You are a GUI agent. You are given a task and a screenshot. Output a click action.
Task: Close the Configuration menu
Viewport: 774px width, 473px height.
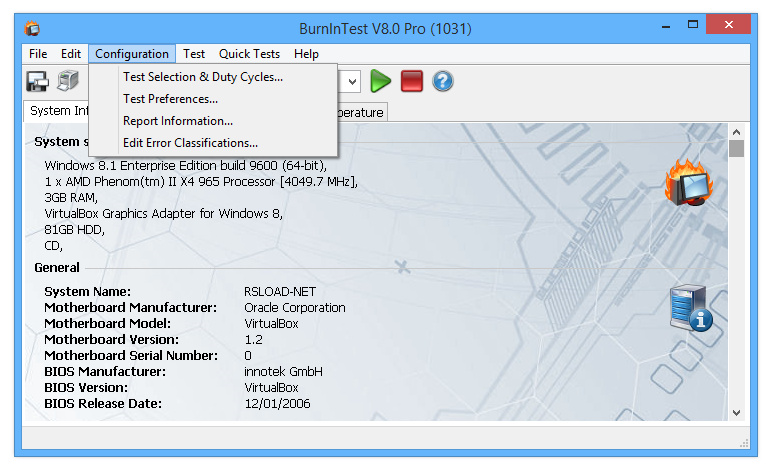[132, 54]
